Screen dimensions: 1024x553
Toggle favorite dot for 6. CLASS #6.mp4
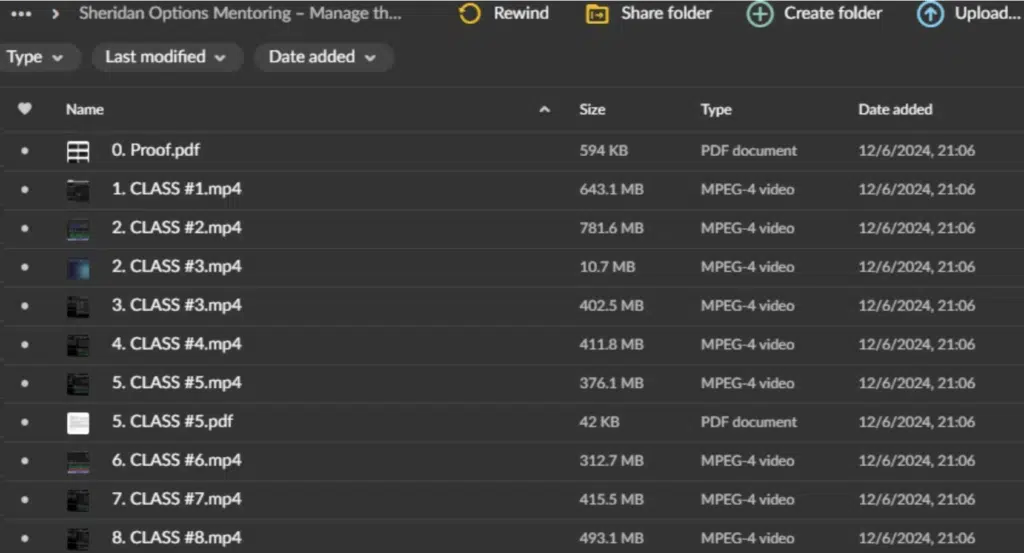(24, 461)
